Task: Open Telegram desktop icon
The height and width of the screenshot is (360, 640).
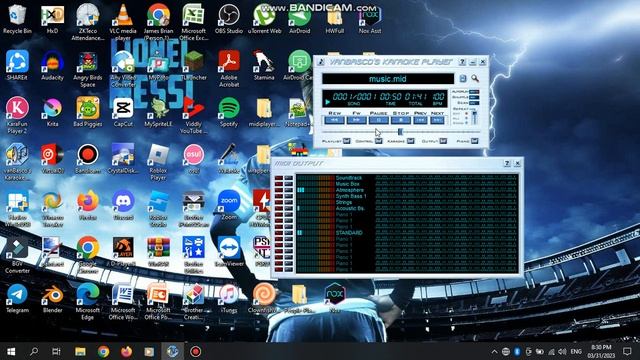Action: [17, 298]
